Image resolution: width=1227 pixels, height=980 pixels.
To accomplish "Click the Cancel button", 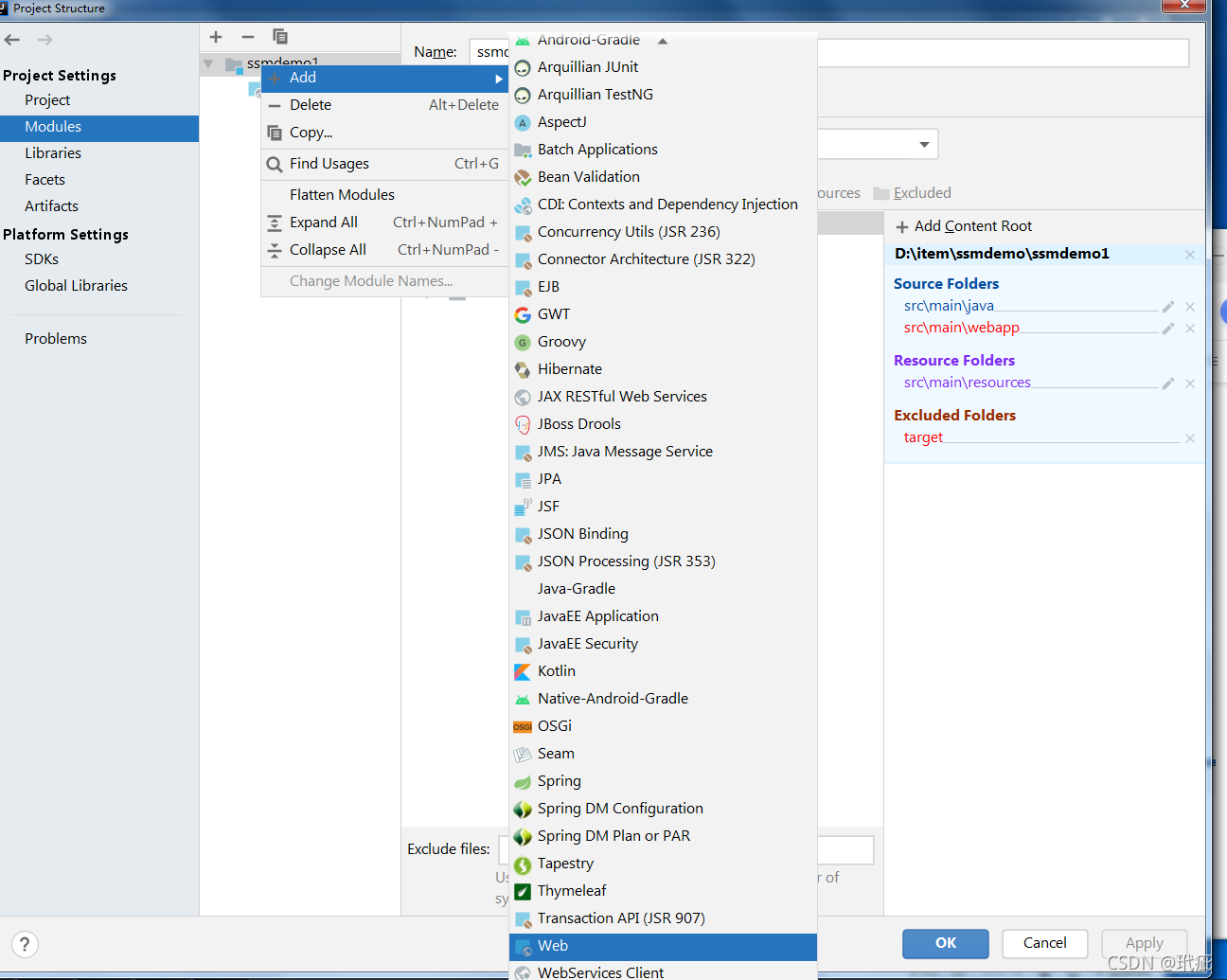I will (x=1045, y=943).
